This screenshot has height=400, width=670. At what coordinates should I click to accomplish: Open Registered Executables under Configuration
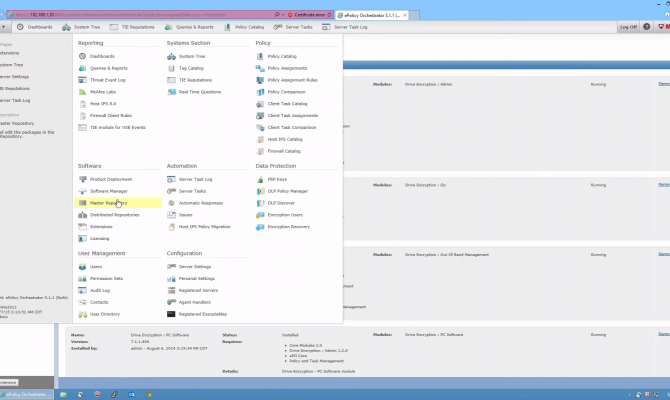pos(202,314)
